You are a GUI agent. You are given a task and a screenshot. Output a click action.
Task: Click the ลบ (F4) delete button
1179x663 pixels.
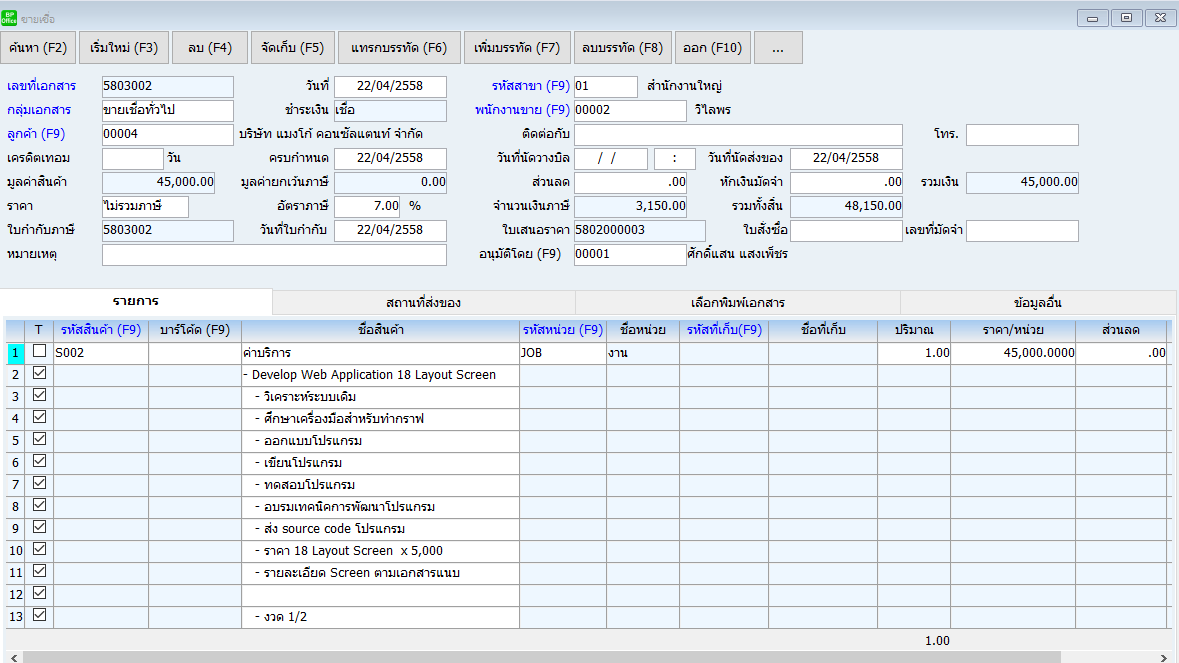[x=210, y=47]
